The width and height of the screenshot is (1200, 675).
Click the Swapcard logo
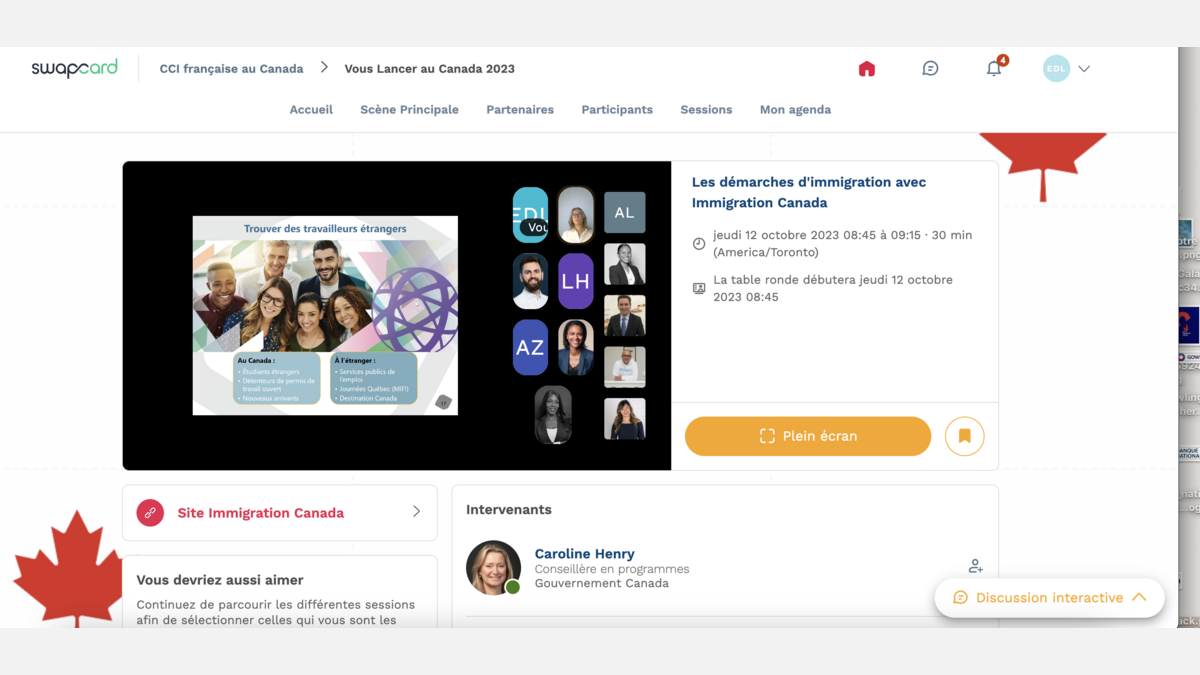coord(75,69)
